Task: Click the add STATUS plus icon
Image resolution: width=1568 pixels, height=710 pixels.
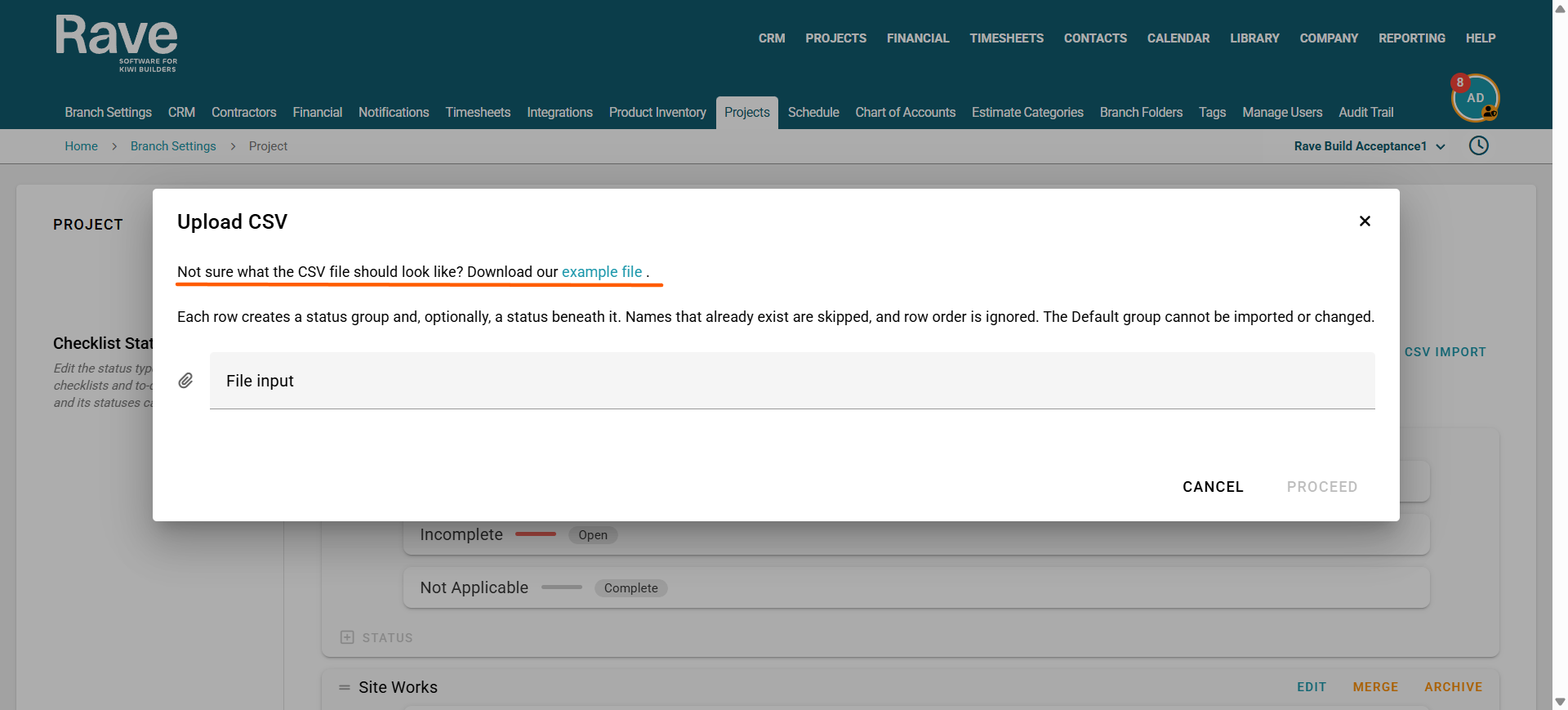Action: click(x=347, y=637)
